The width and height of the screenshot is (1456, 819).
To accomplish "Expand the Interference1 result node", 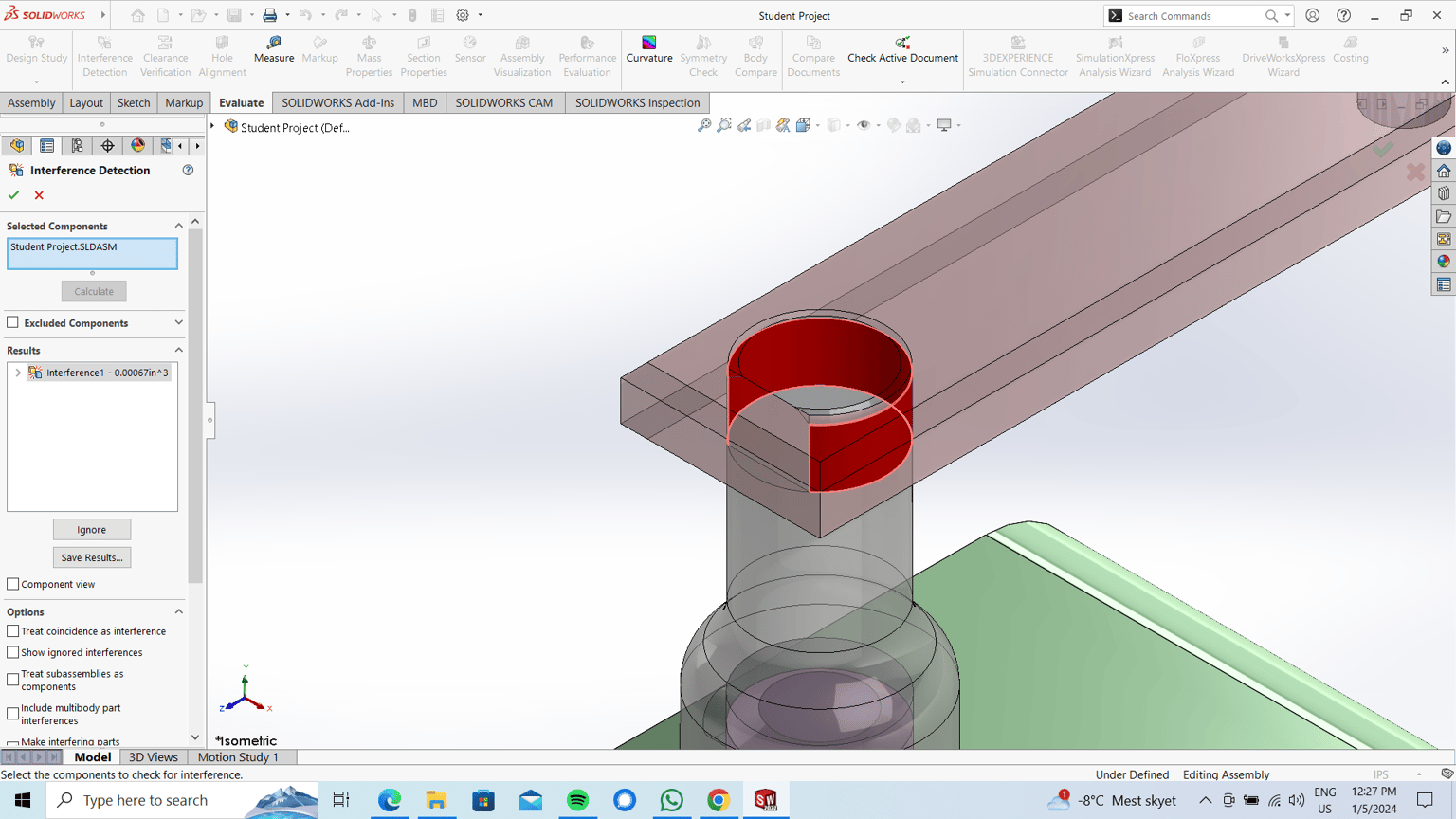I will coord(18,373).
